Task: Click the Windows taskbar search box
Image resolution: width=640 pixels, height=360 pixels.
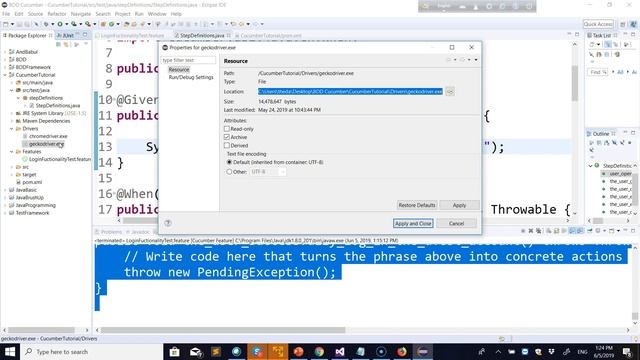Action: coord(91,351)
